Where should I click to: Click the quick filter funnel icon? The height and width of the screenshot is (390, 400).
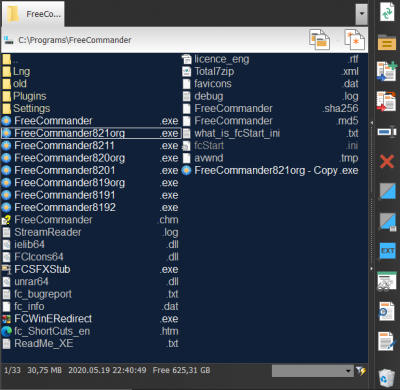pos(361,370)
